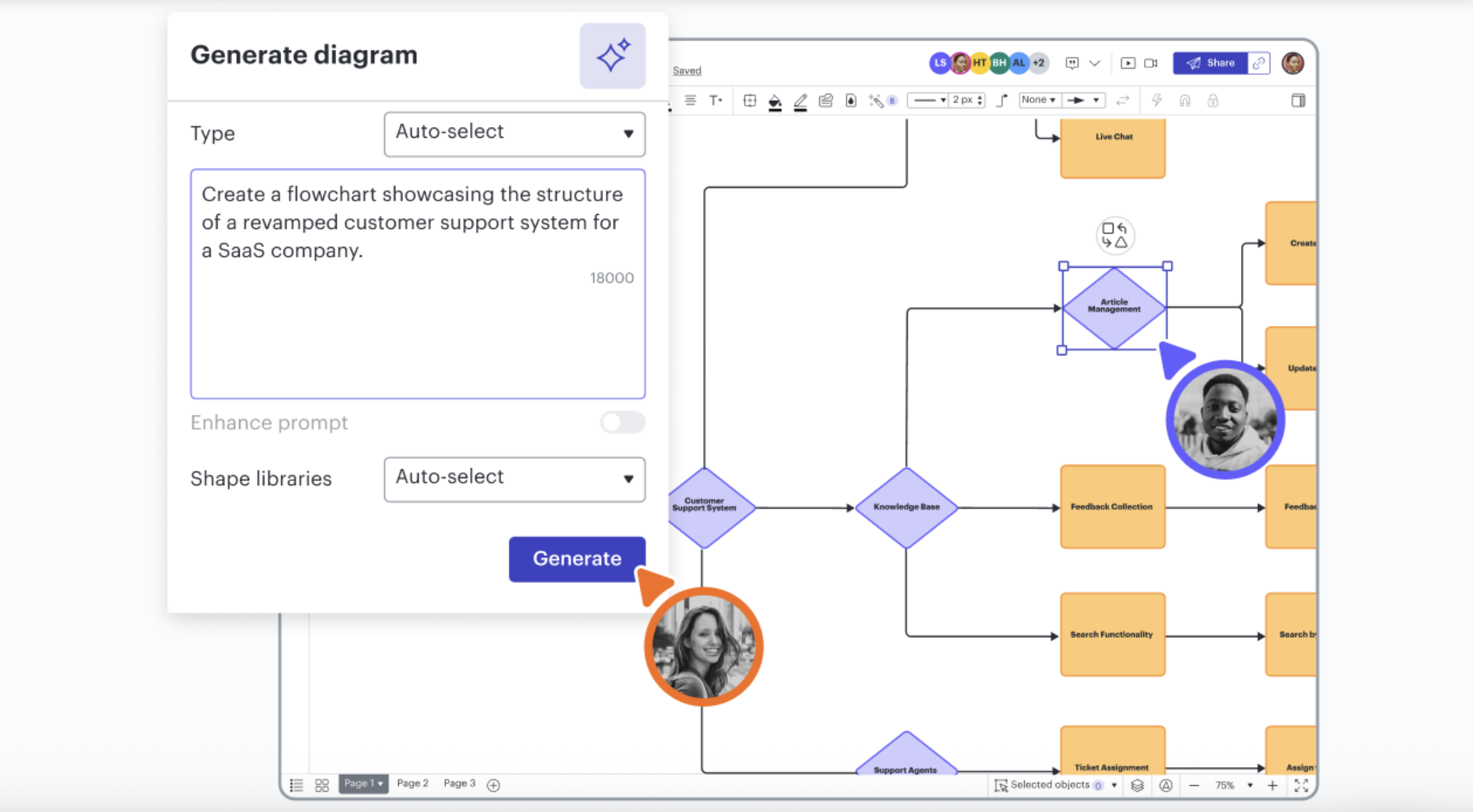
Task: Expand the chevron next to comments icon
Action: (x=1094, y=63)
